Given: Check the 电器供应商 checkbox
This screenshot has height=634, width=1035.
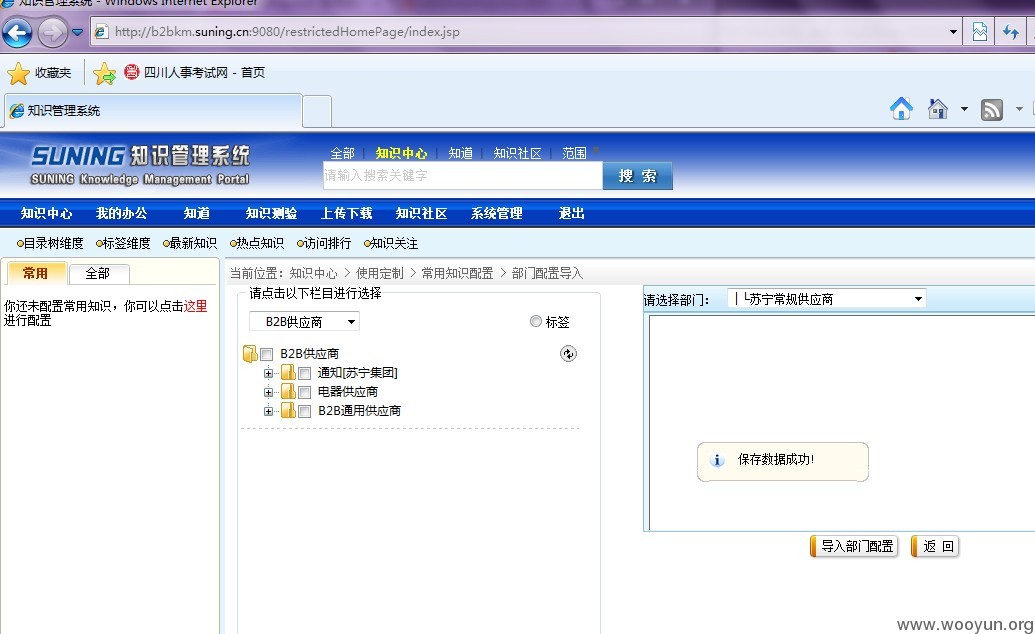Looking at the screenshot, I should point(304,392).
